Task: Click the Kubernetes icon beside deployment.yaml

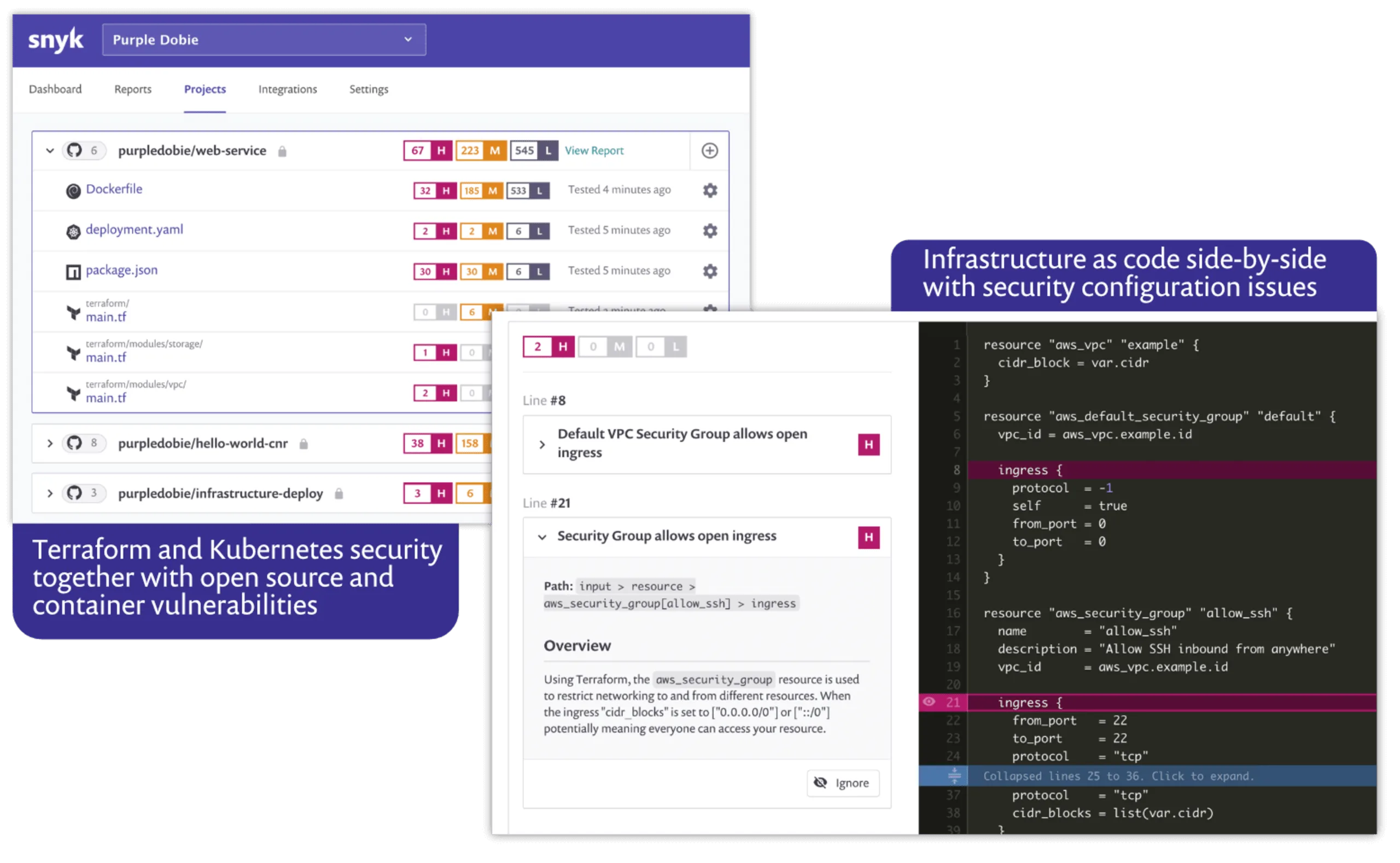Action: pyautogui.click(x=73, y=231)
